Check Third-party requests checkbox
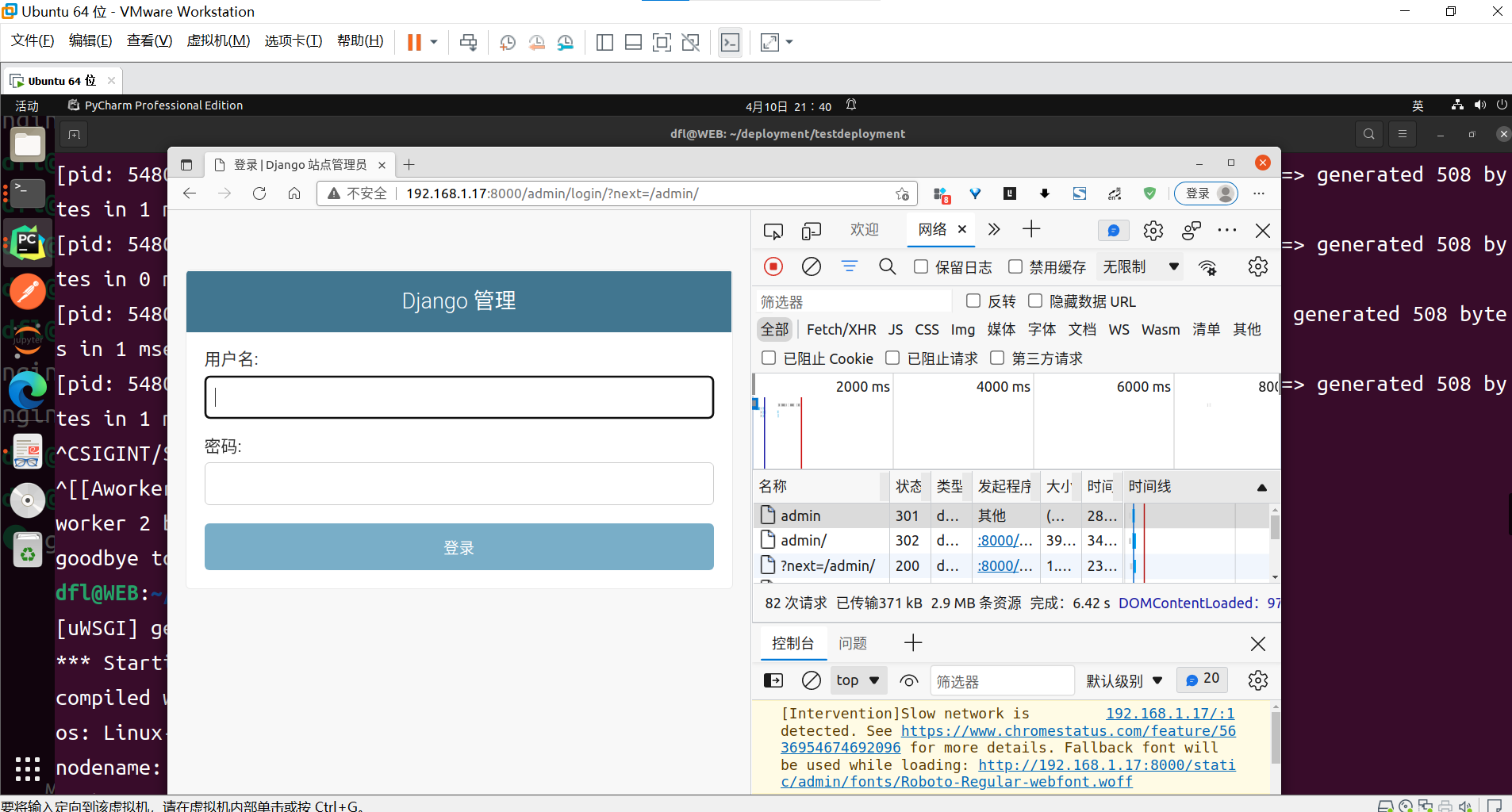This screenshot has width=1512, height=812. tap(997, 358)
